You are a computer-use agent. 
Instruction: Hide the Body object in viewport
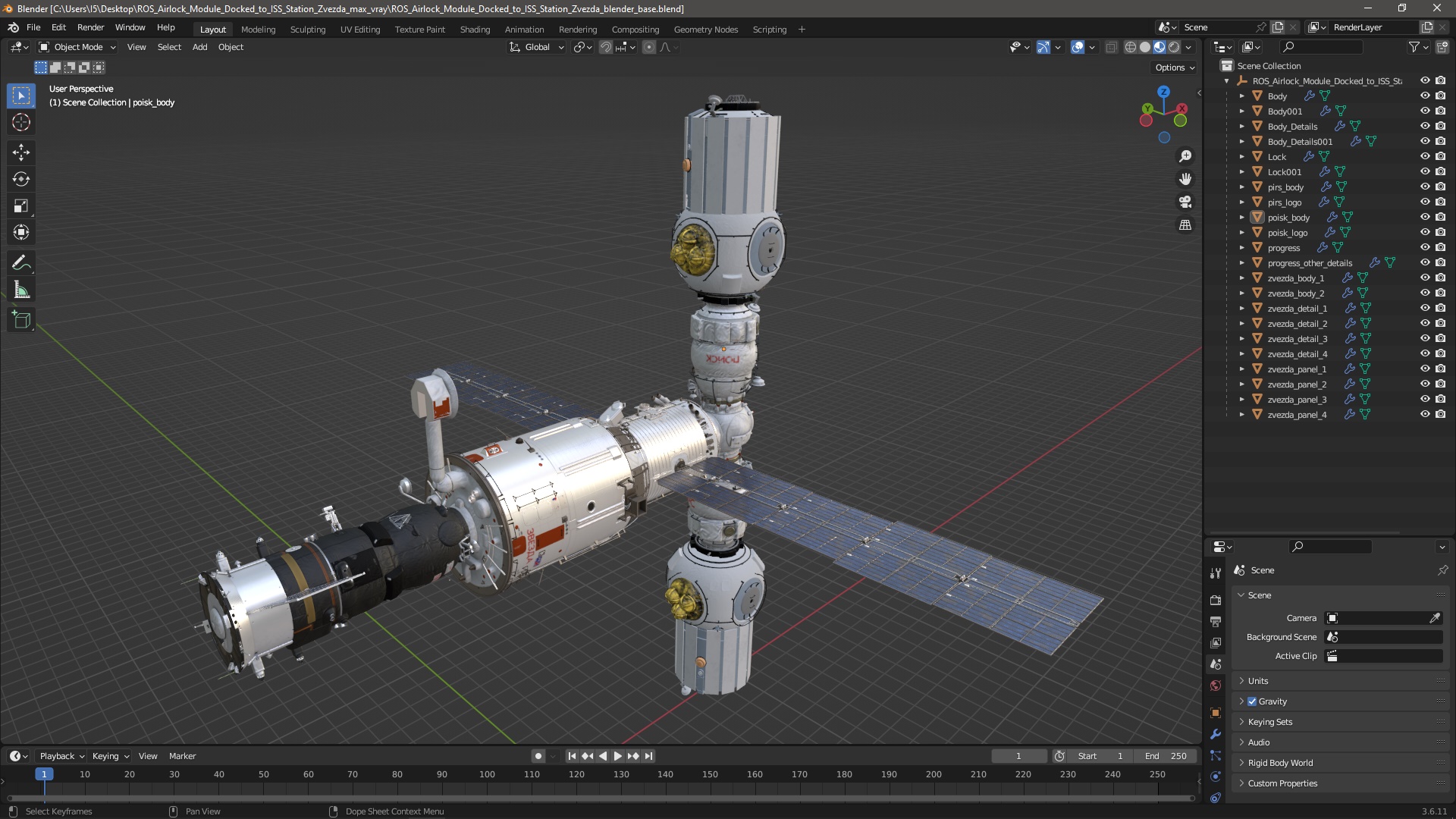(x=1425, y=96)
